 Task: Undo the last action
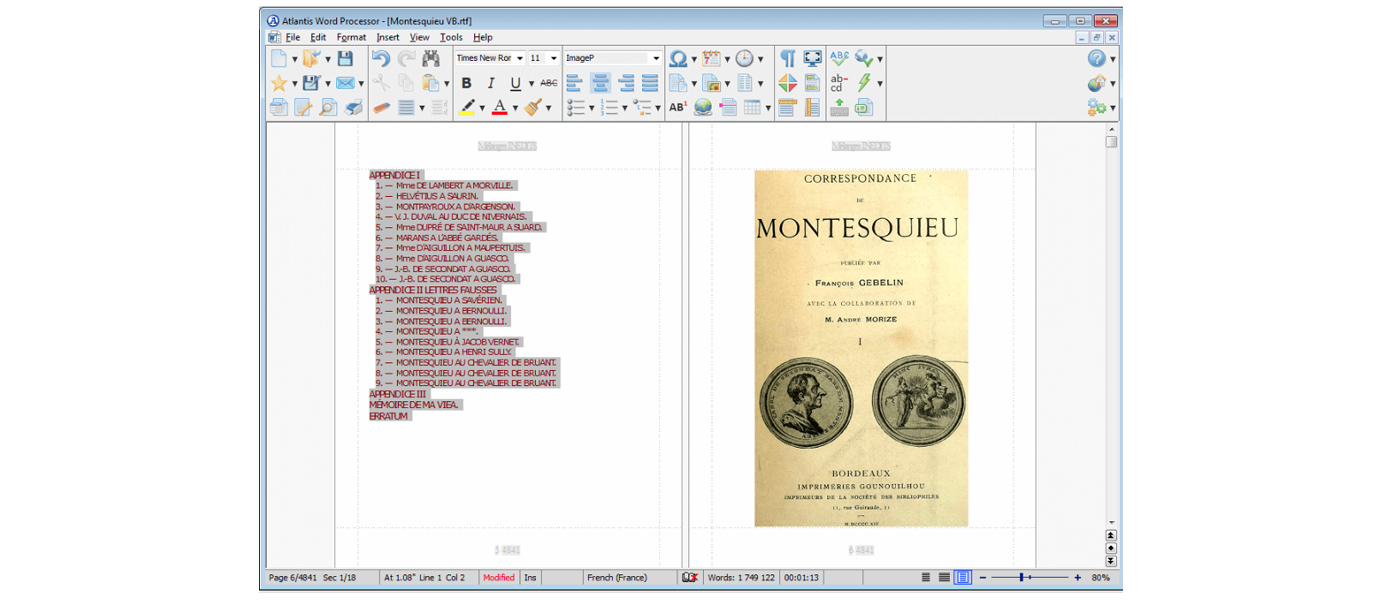pyautogui.click(x=381, y=59)
